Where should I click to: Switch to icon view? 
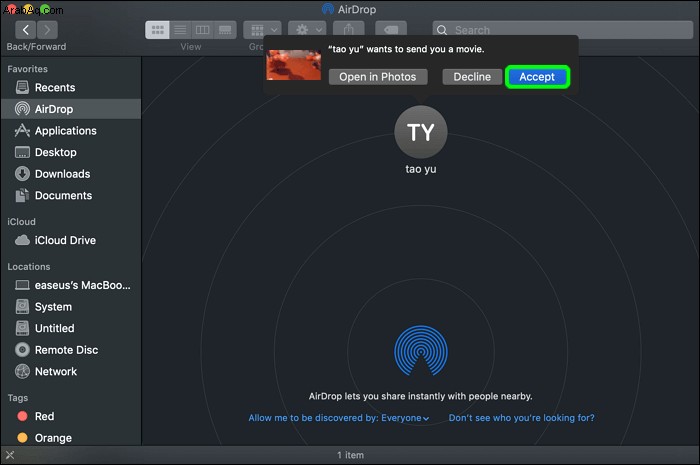(x=157, y=30)
